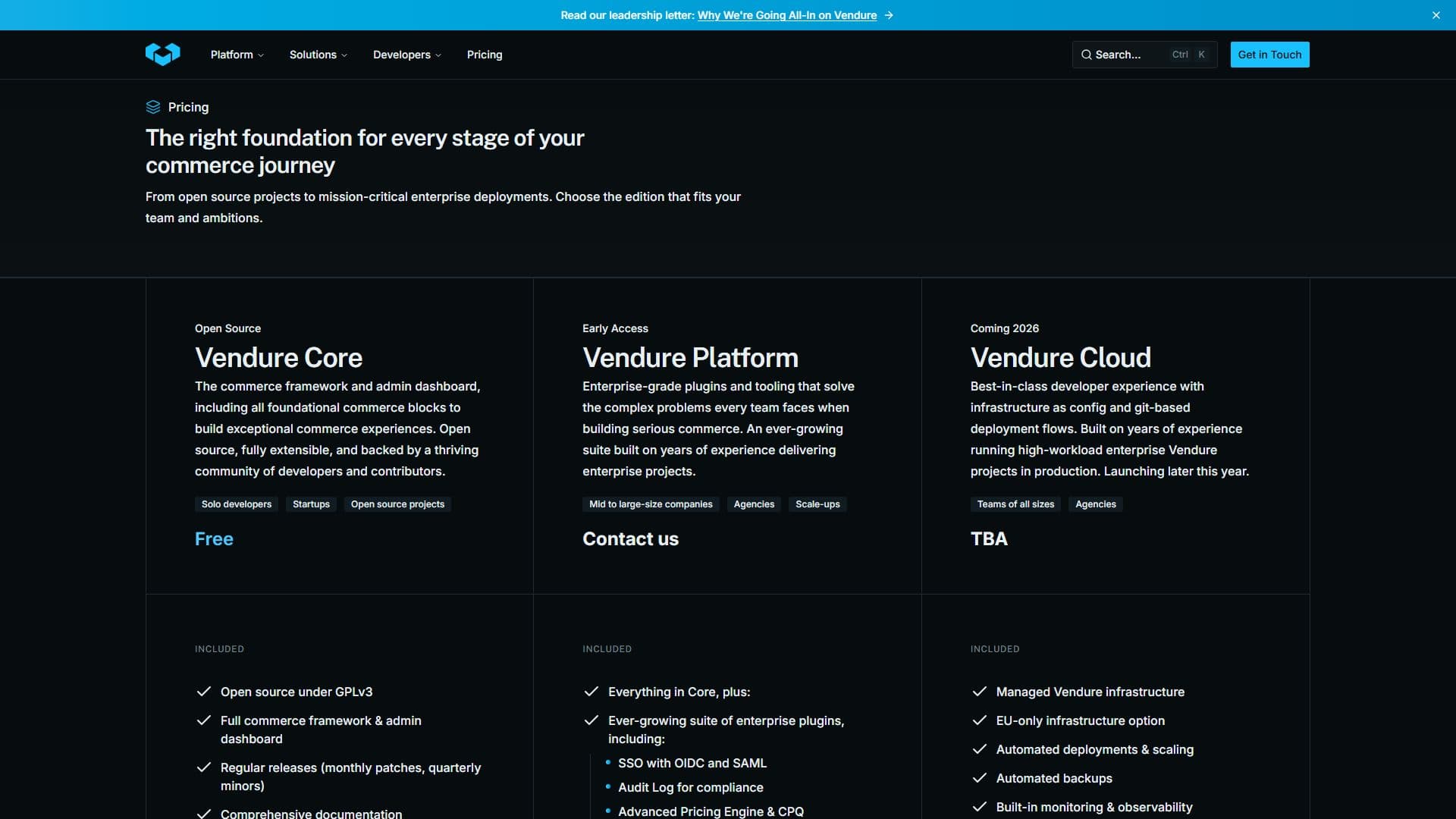Click INCLUDED label under Vendure Cloud

[995, 649]
